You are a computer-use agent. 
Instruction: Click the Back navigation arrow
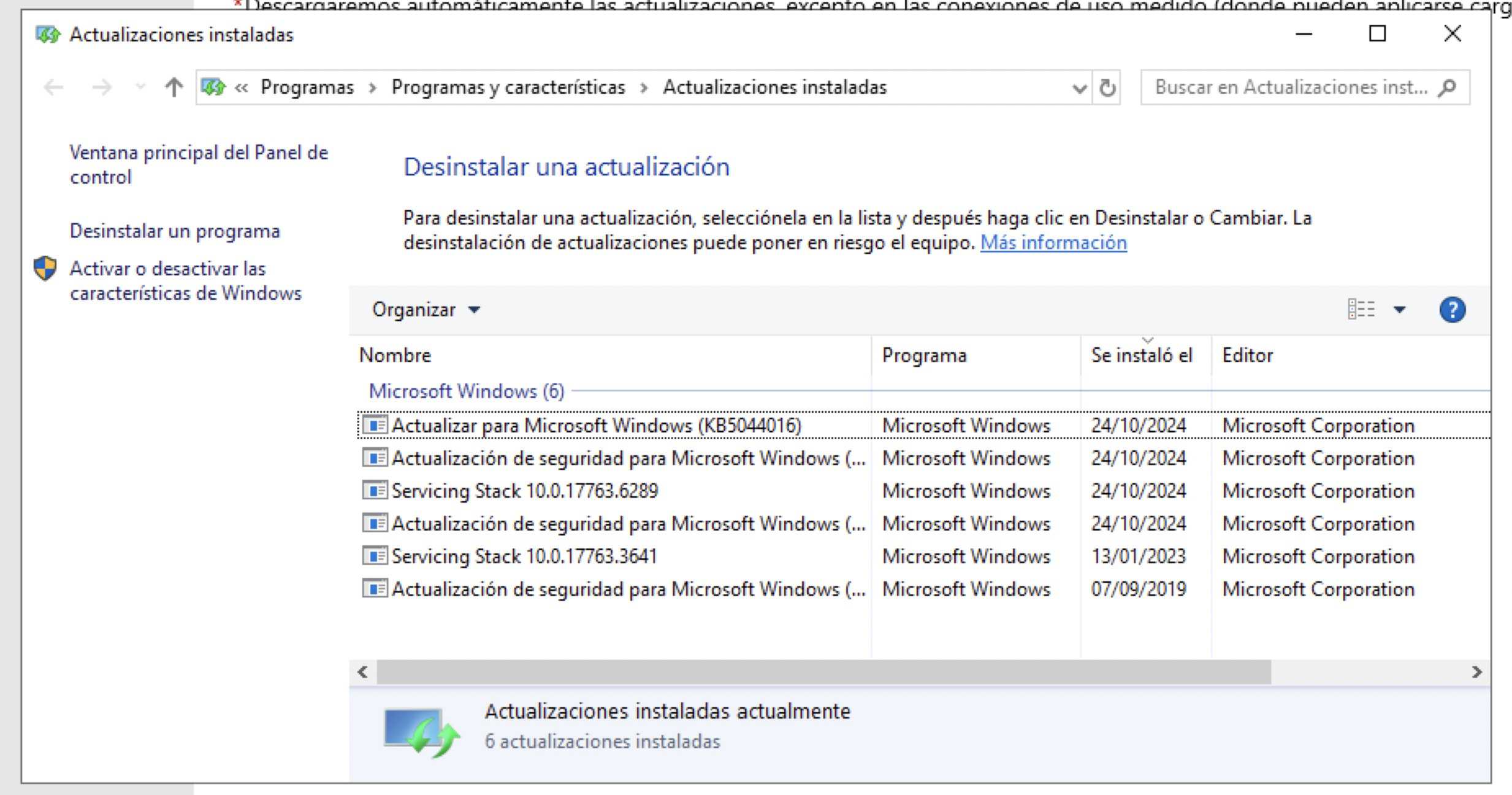[54, 88]
